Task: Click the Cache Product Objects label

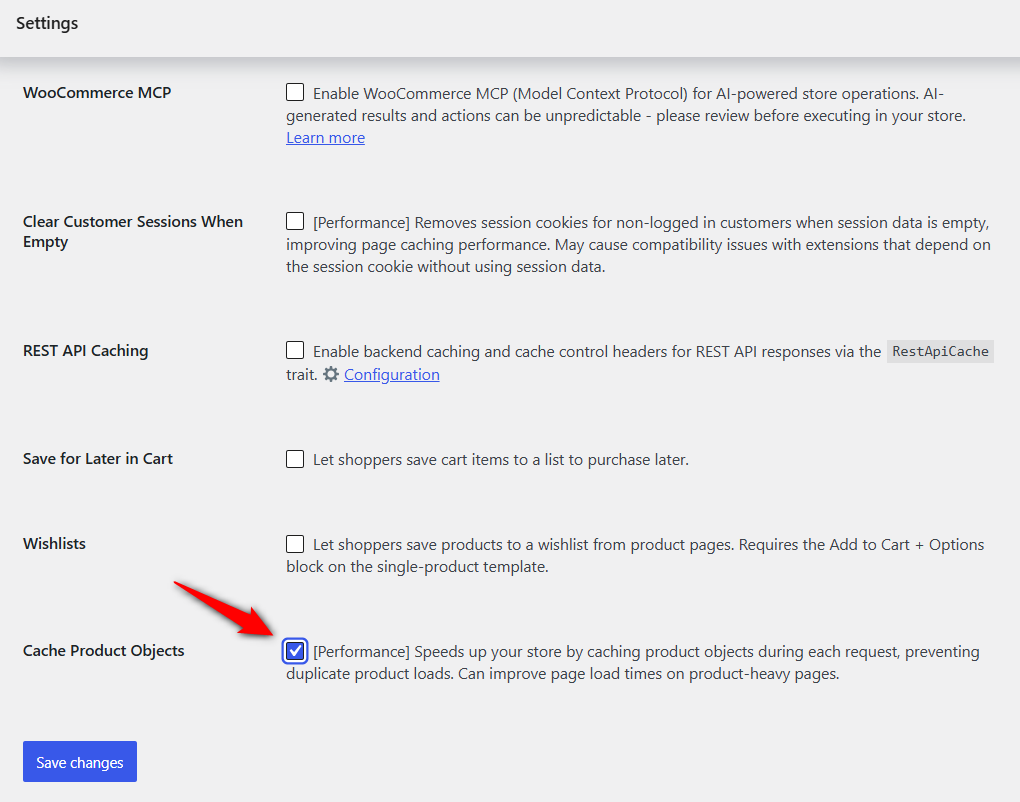Action: tap(103, 650)
